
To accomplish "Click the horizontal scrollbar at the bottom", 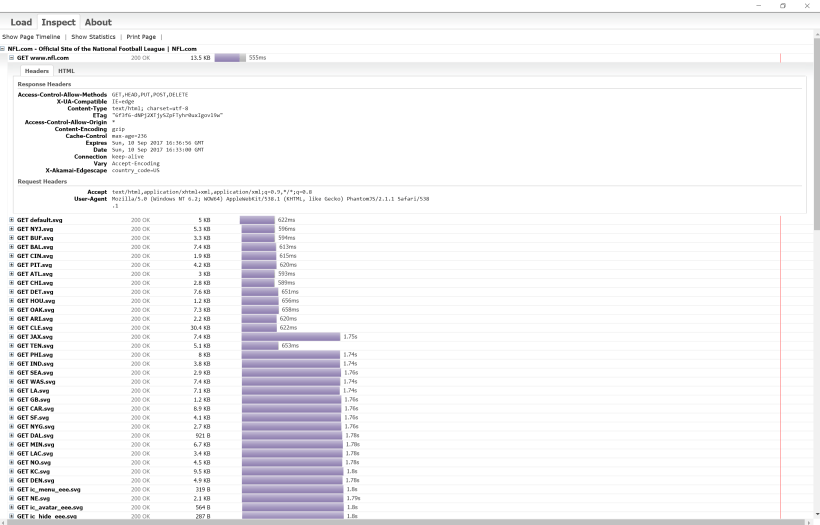I will pyautogui.click(x=400, y=521).
